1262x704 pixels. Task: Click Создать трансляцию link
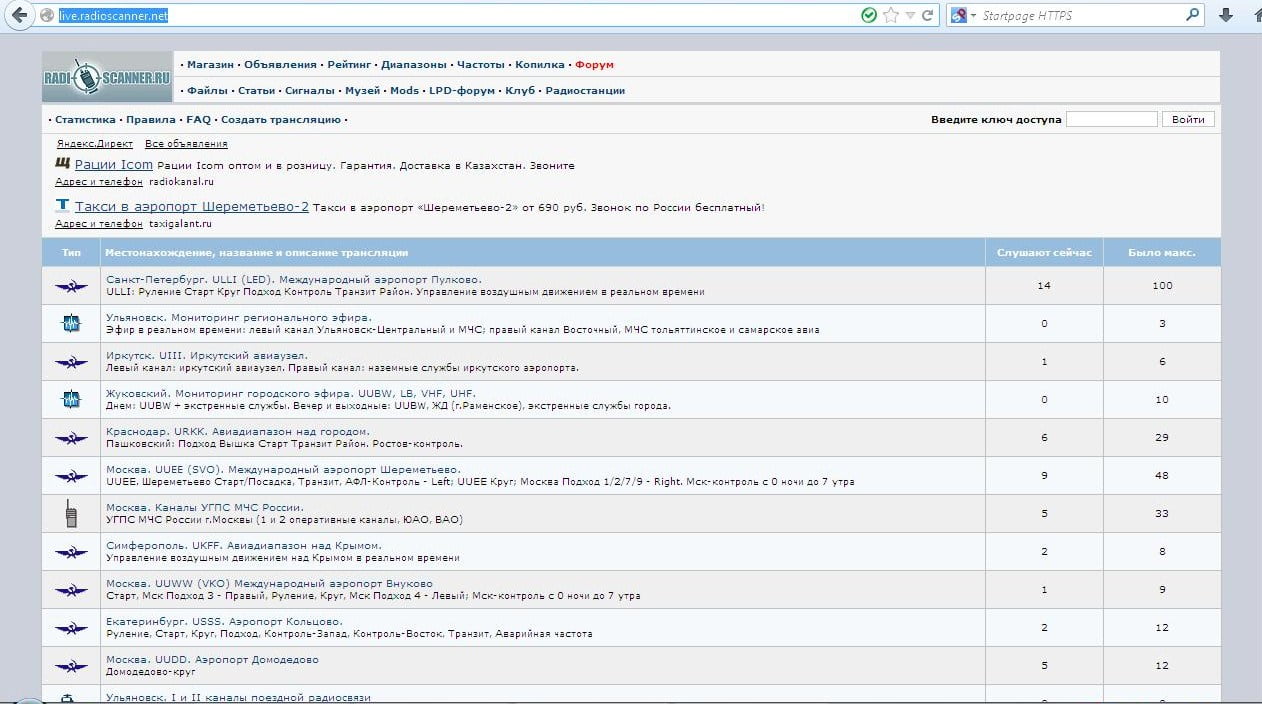281,120
